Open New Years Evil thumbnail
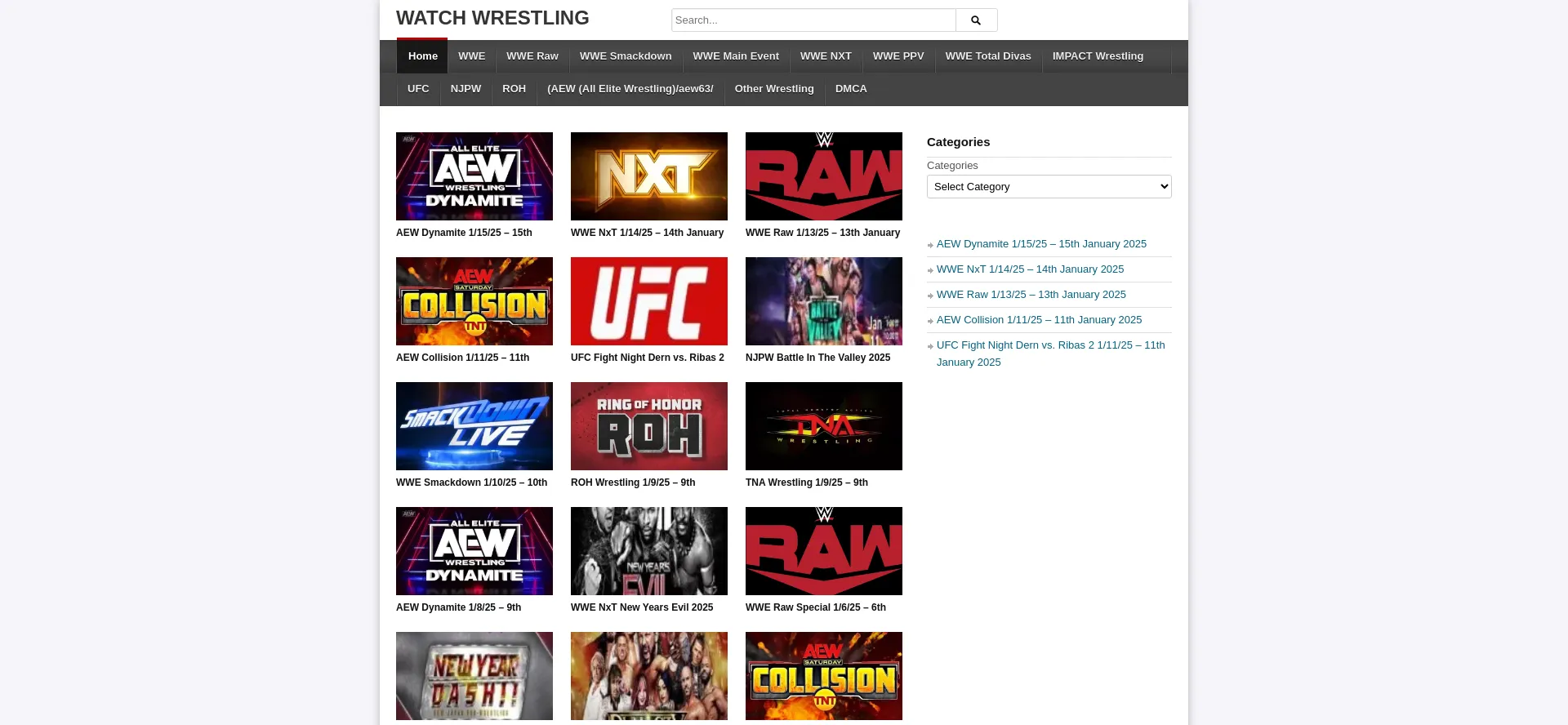Viewport: 1568px width, 725px height. click(649, 551)
